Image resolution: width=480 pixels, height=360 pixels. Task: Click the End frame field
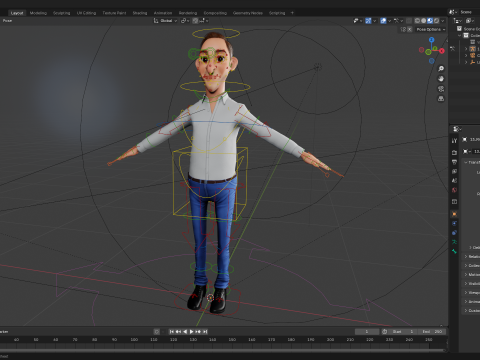click(432, 332)
